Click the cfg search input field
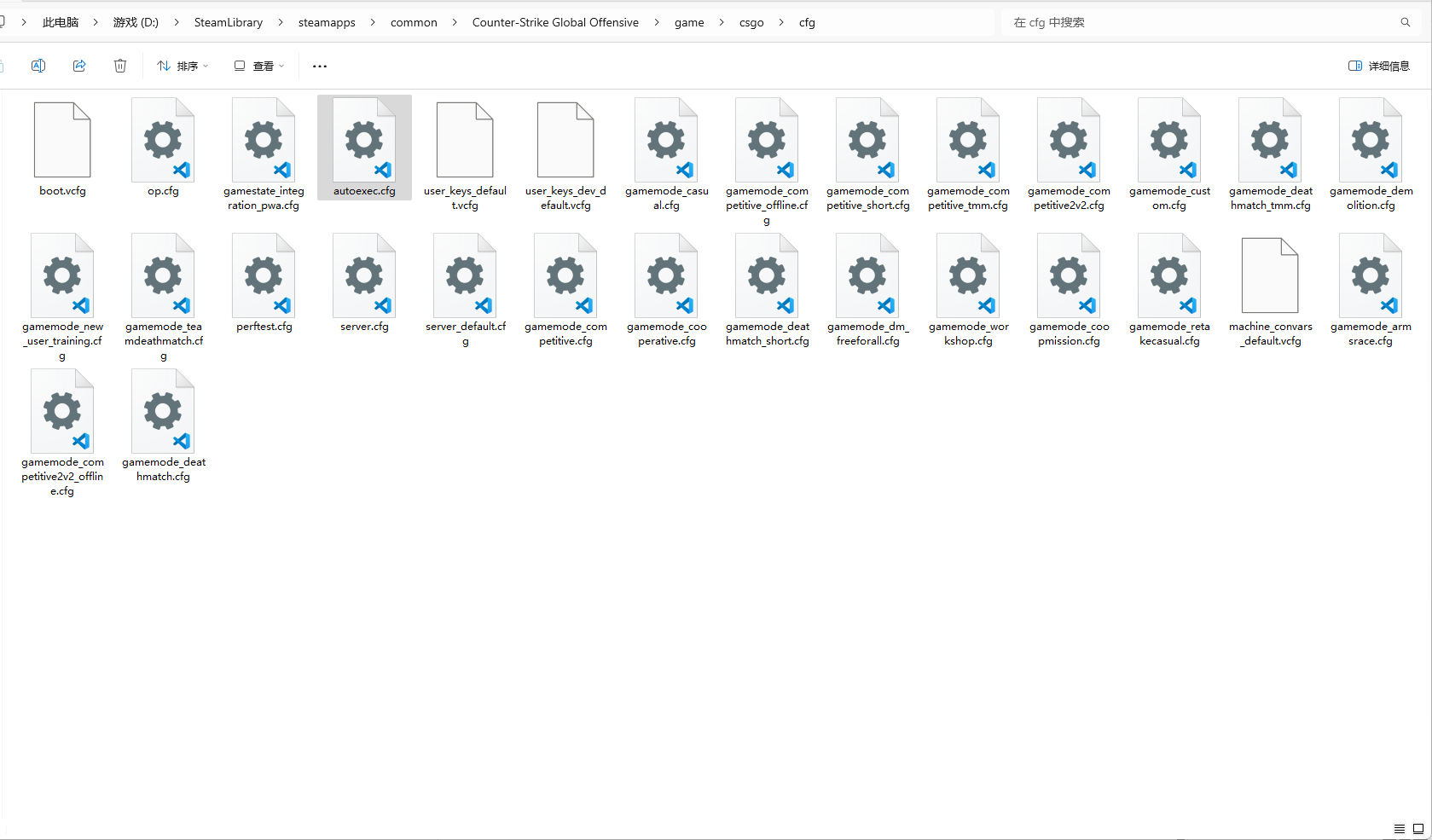The image size is (1432, 840). tap(1194, 22)
